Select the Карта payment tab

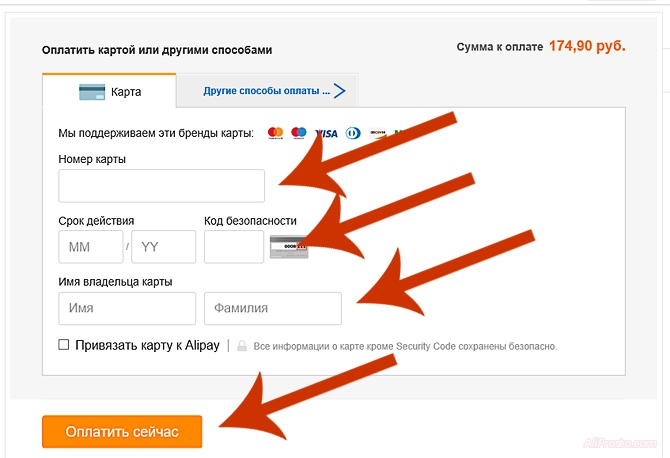pos(109,91)
